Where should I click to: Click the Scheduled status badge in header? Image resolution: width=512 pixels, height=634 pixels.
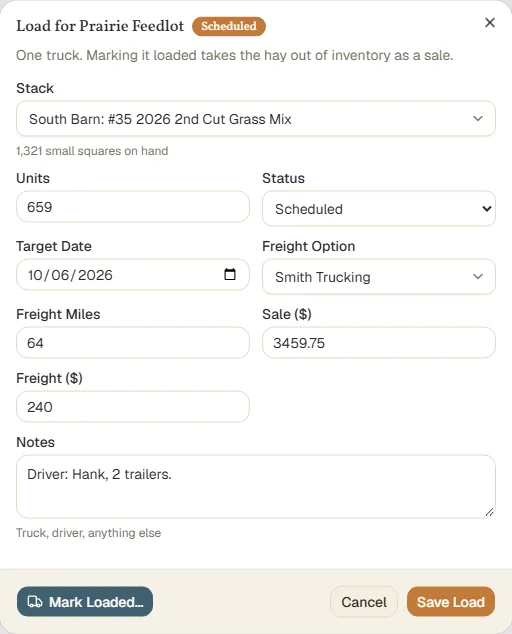point(229,26)
